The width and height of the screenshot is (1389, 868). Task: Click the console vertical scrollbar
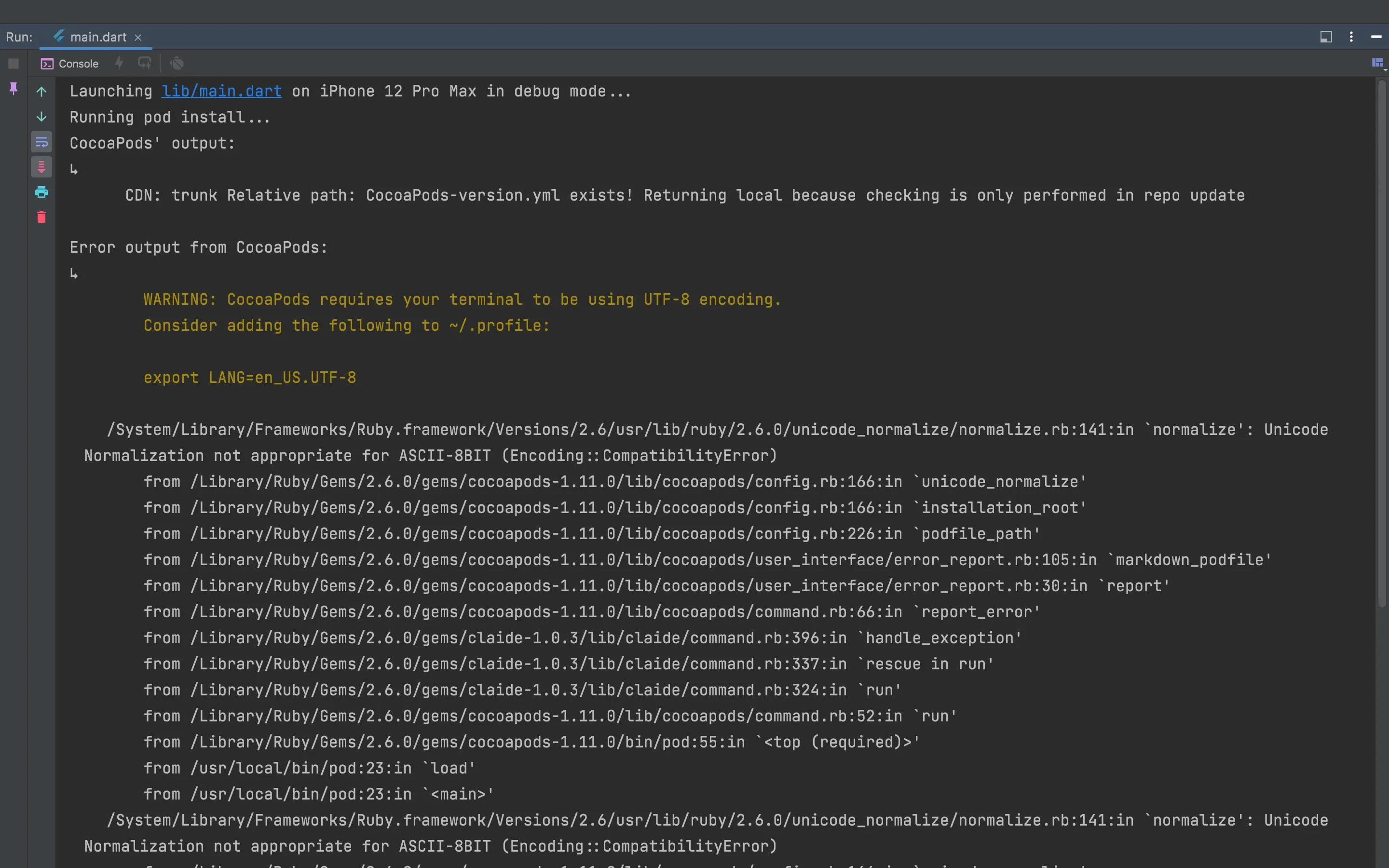pos(1382,344)
